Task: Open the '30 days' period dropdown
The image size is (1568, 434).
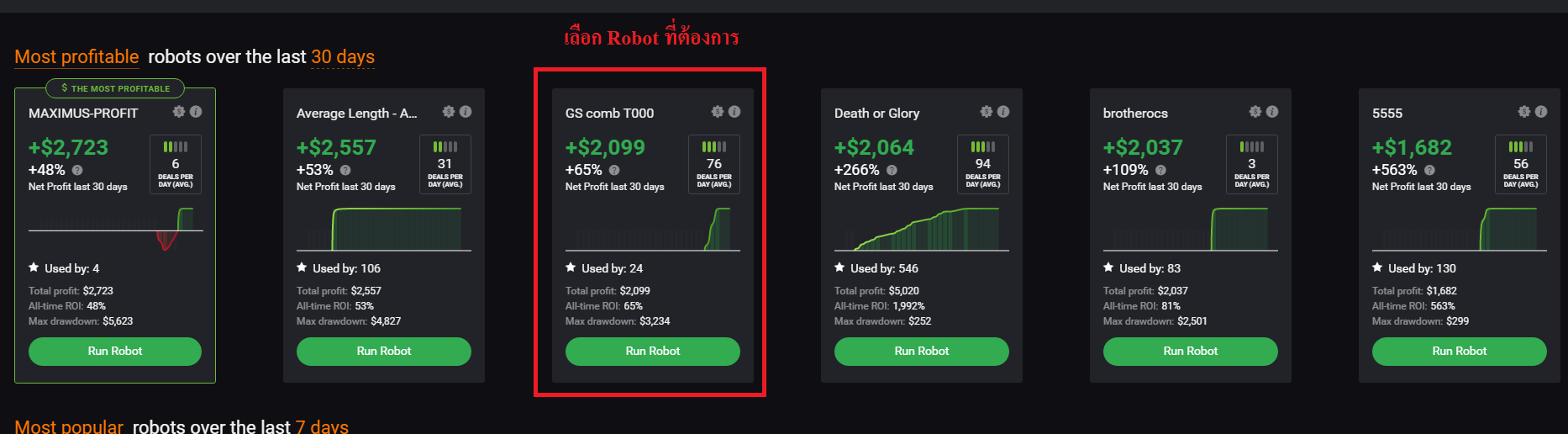Action: click(x=343, y=57)
